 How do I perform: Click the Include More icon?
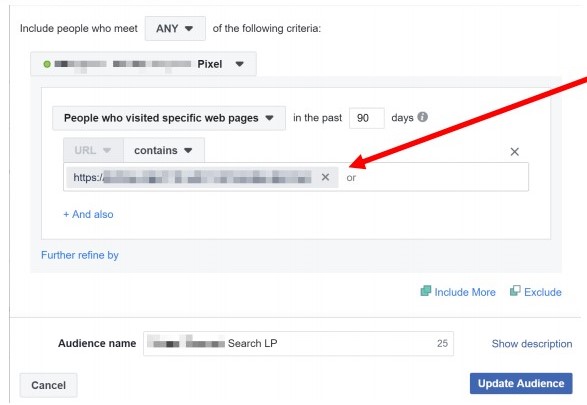click(x=426, y=291)
